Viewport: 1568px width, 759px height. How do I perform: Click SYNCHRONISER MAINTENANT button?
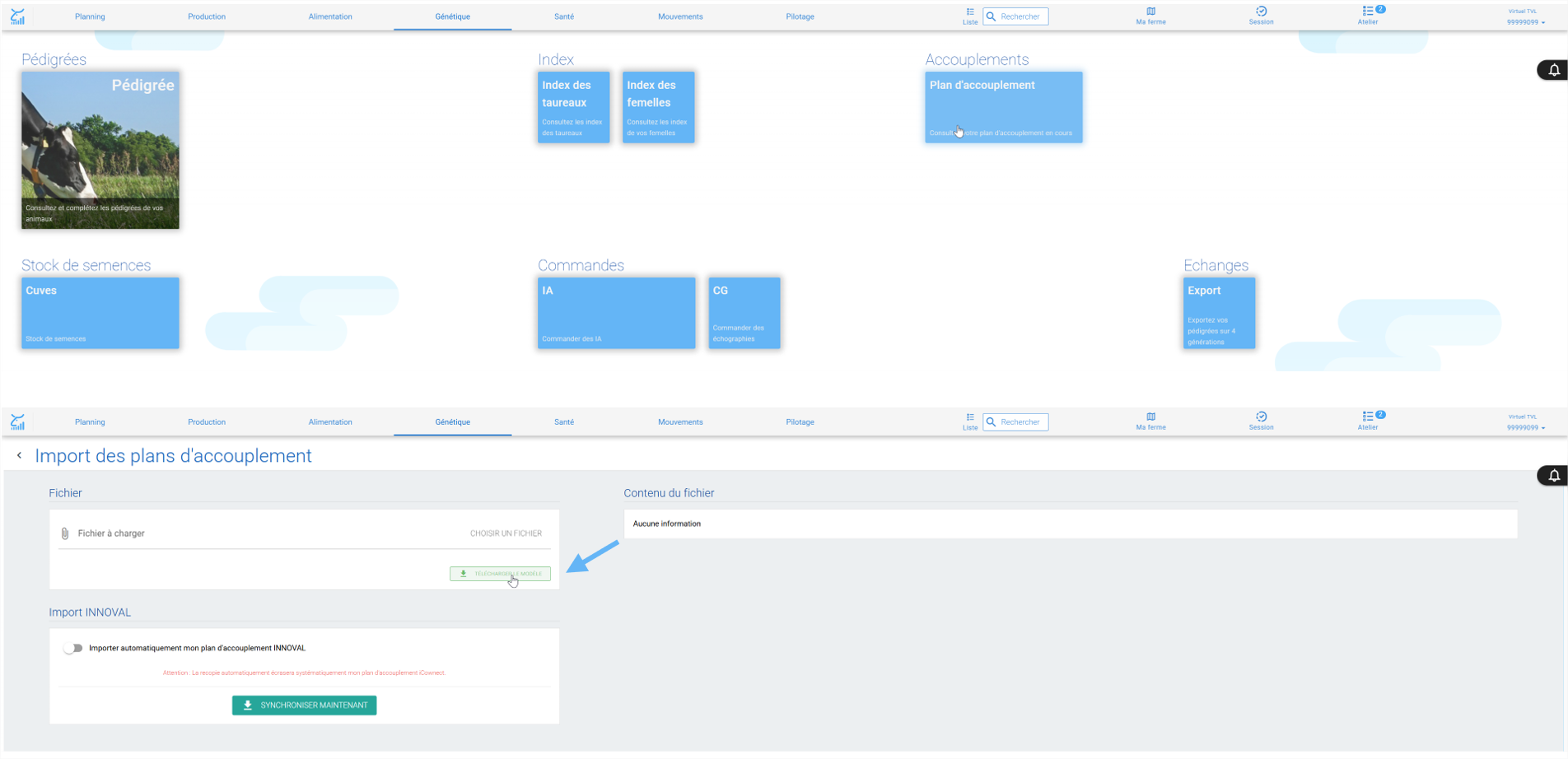coord(305,705)
